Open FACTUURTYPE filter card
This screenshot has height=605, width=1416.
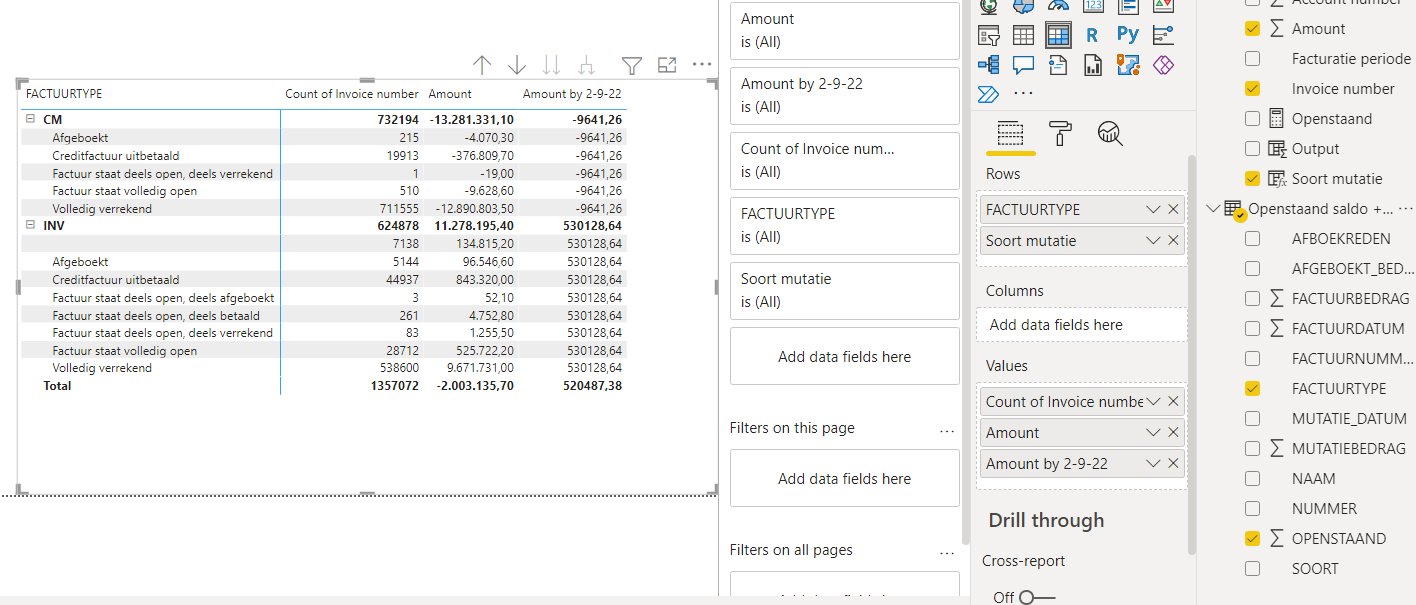pyautogui.click(x=845, y=226)
